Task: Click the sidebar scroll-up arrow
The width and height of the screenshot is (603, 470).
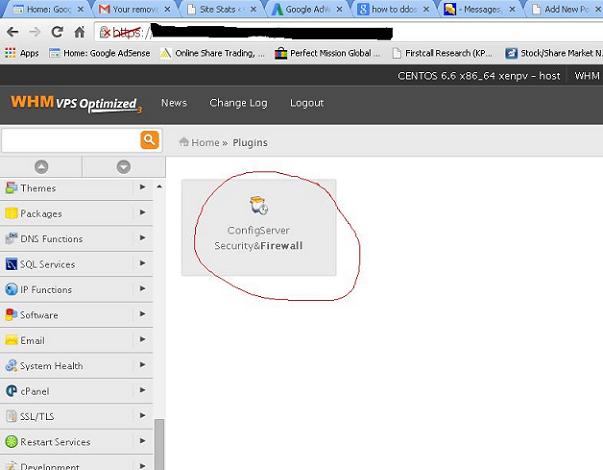Action: click(159, 187)
